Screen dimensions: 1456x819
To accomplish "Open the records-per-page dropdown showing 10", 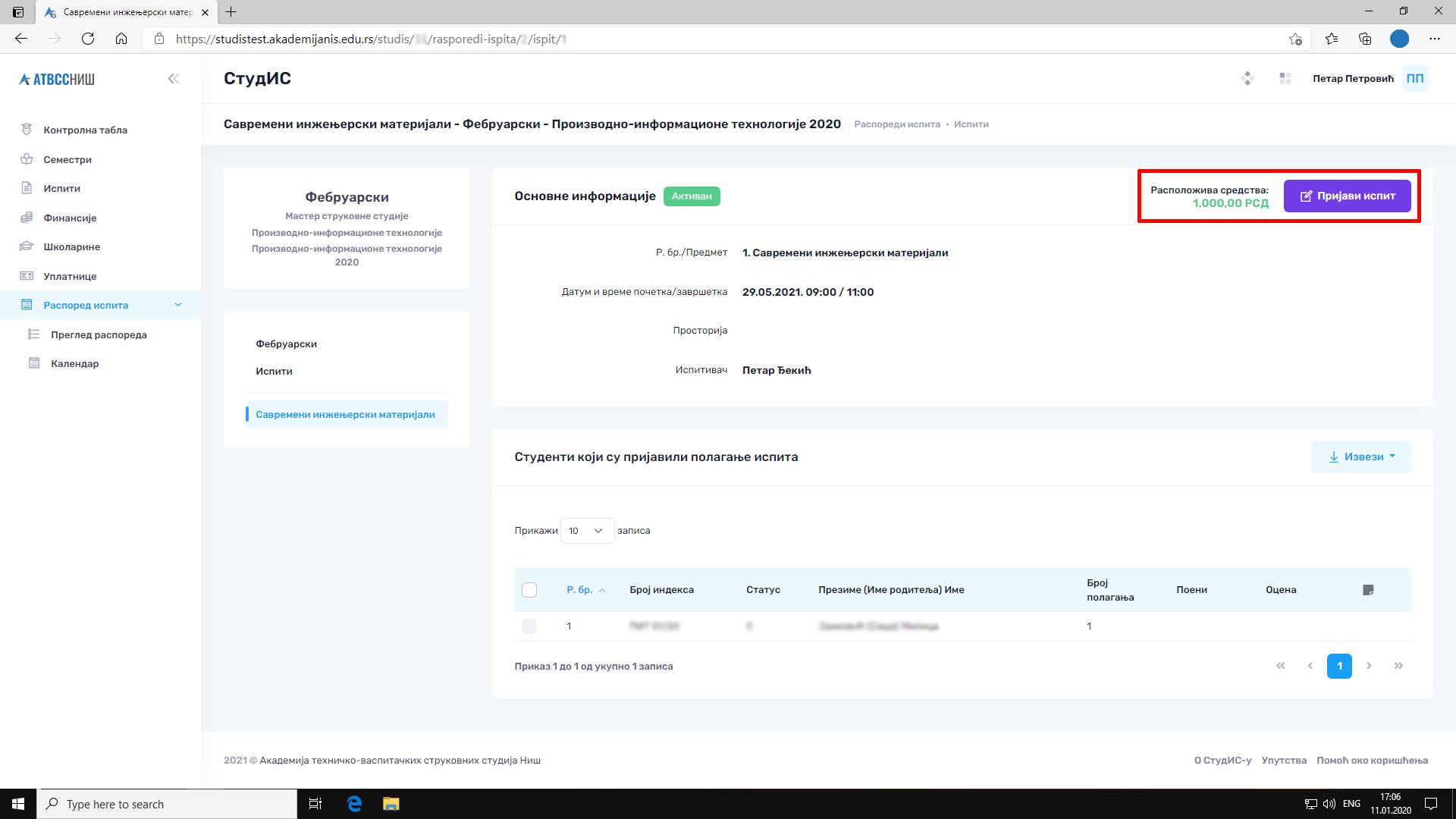I will tap(587, 531).
